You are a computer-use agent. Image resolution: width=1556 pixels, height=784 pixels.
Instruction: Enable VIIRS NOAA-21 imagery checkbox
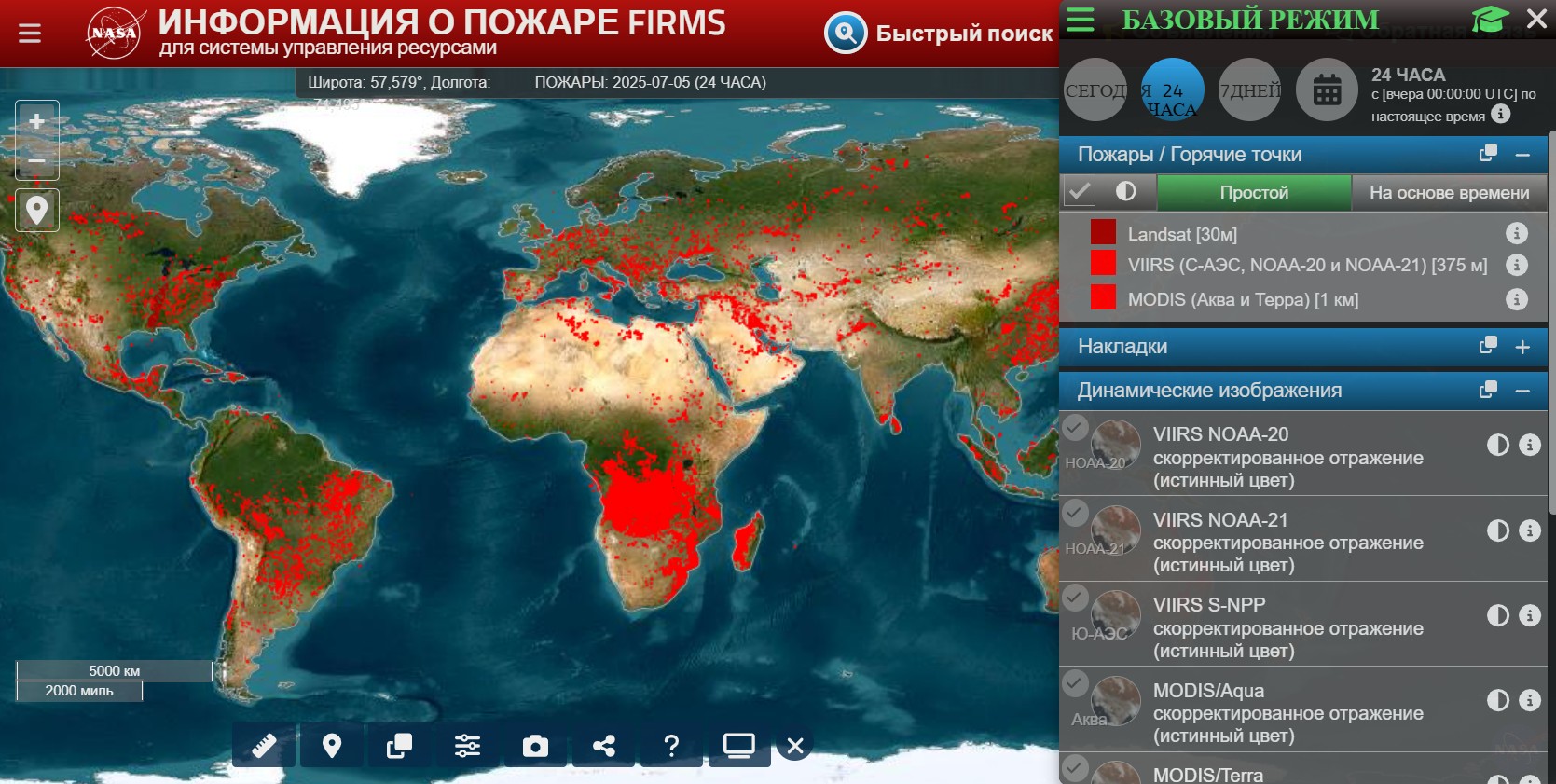pyautogui.click(x=1075, y=513)
